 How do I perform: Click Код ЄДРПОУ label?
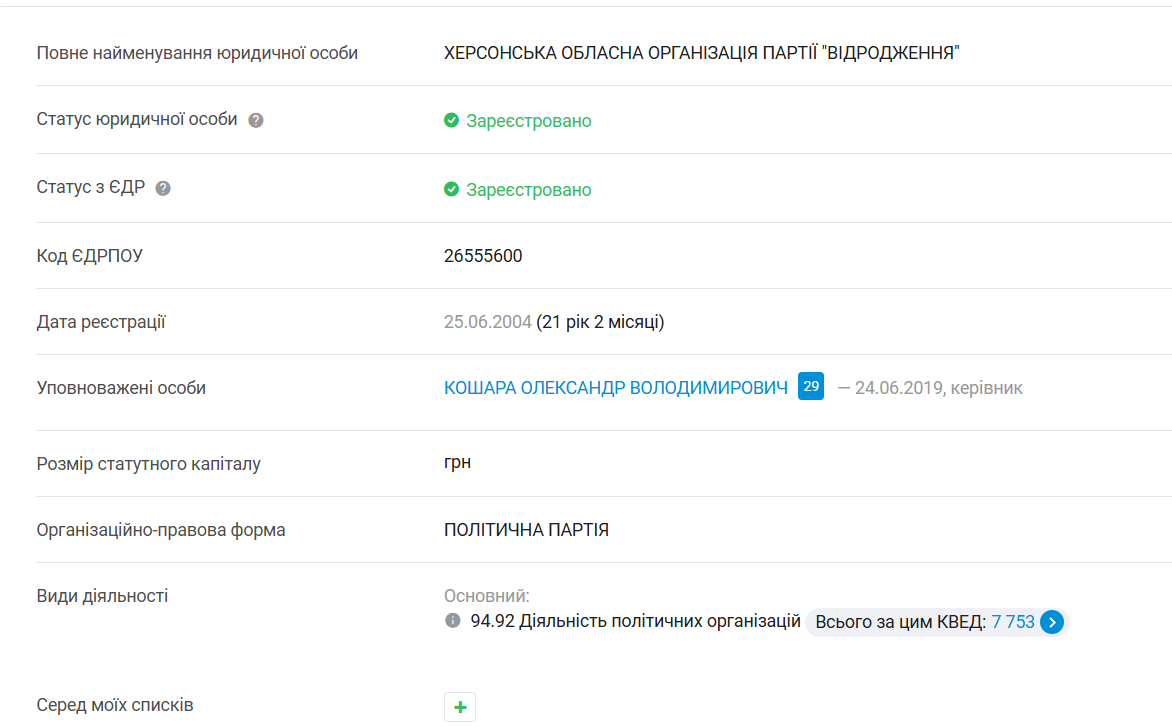pos(90,256)
